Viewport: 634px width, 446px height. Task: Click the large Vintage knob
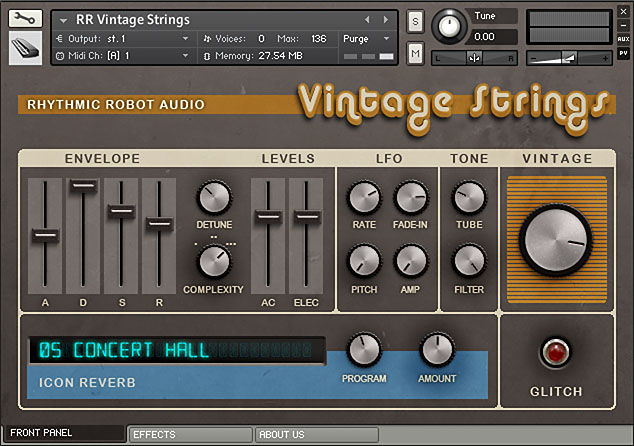click(553, 241)
